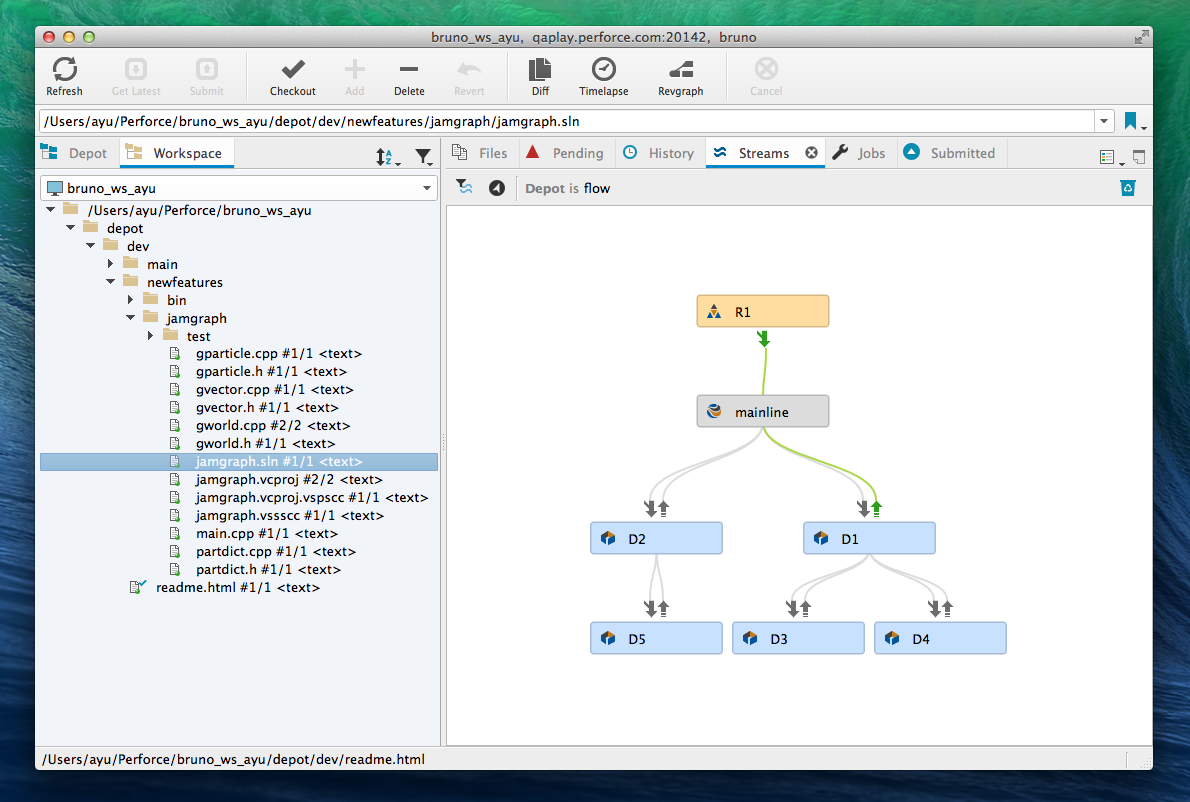This screenshot has height=802, width=1190.
Task: Collapse the jamgraph folder
Action: click(x=131, y=318)
